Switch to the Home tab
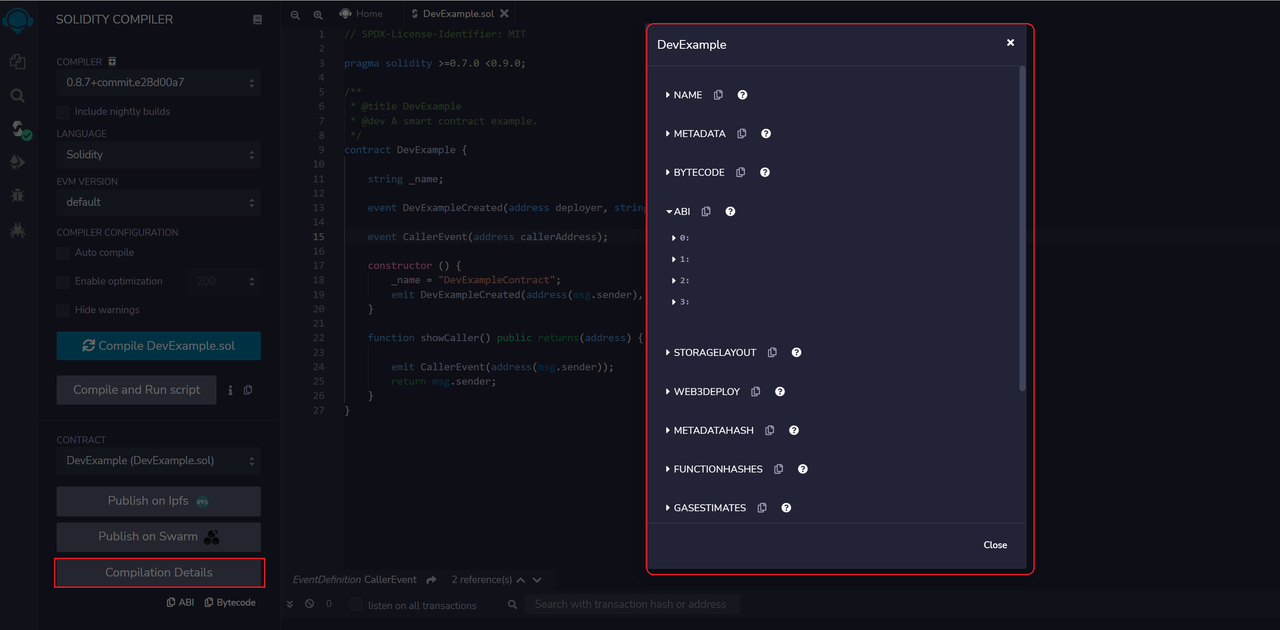 [x=361, y=13]
